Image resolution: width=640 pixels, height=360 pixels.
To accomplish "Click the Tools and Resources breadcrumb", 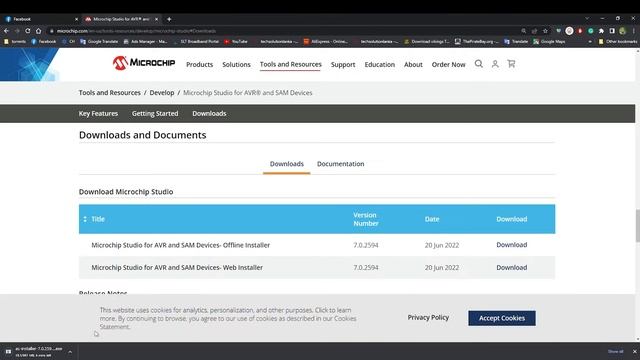I will [x=109, y=93].
